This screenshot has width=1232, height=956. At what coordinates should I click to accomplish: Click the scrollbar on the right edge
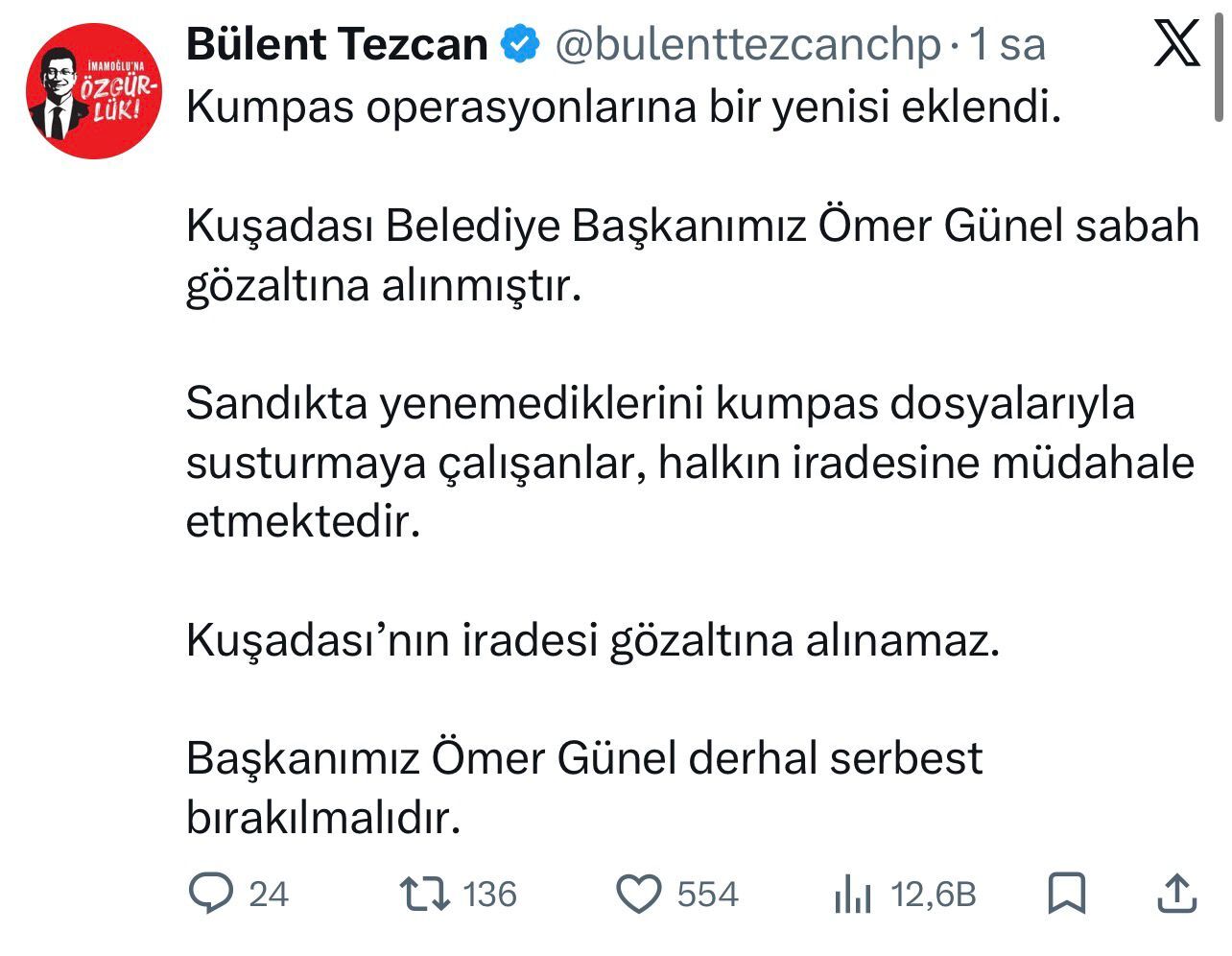tap(1222, 67)
